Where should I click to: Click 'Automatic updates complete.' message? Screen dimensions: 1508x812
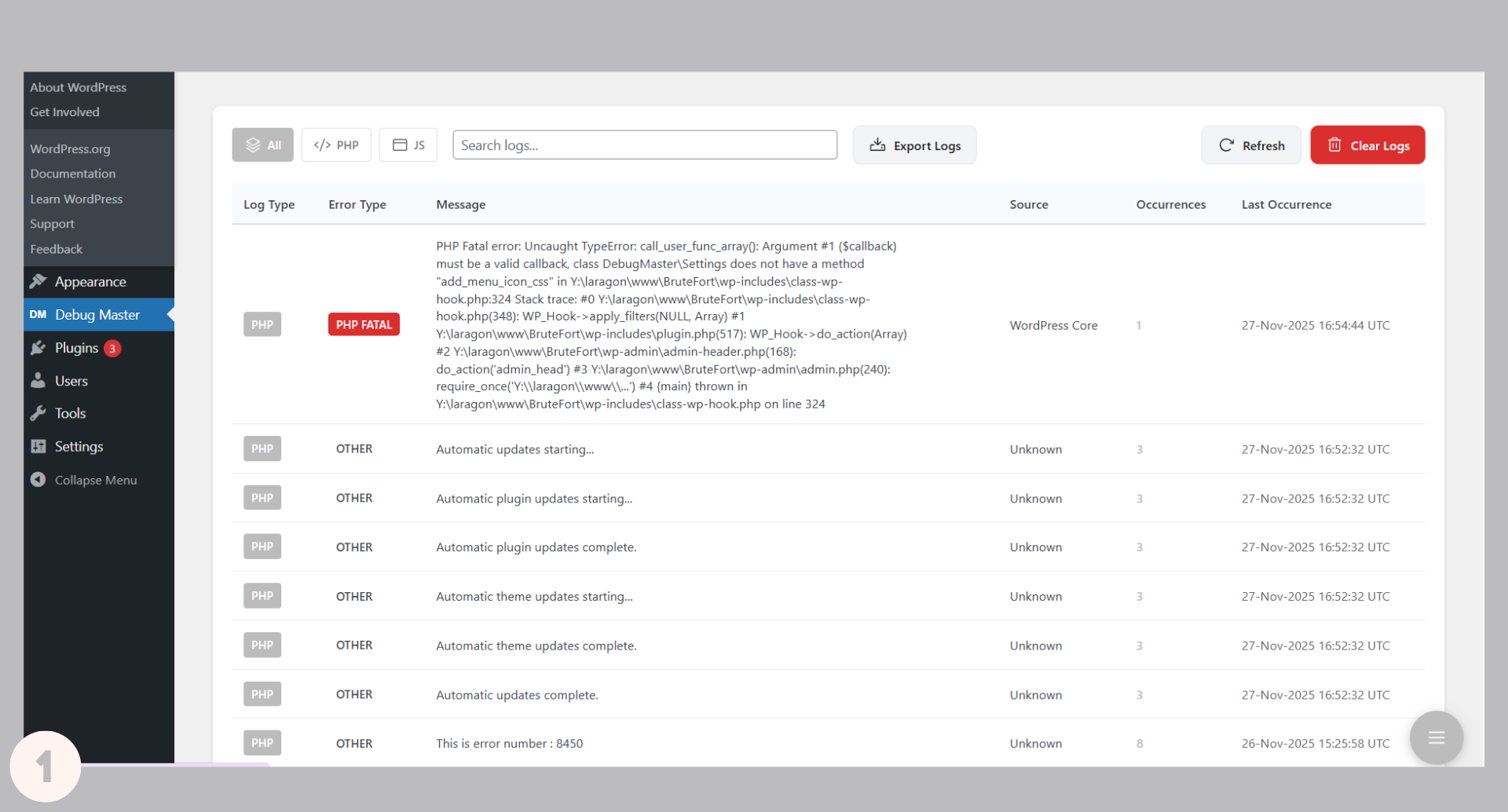click(x=517, y=695)
